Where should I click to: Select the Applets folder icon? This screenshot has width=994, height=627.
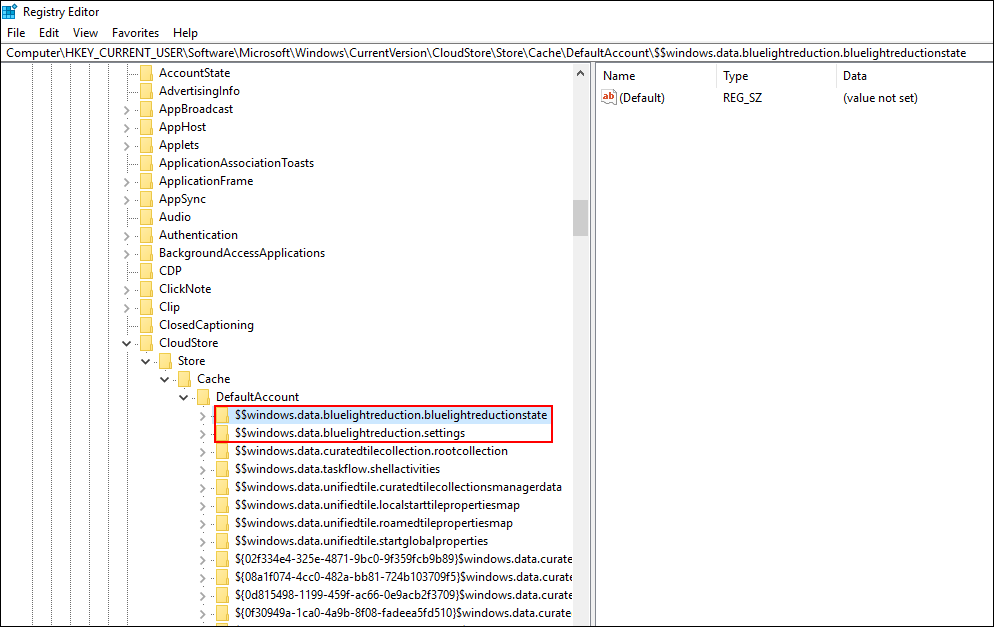146,145
